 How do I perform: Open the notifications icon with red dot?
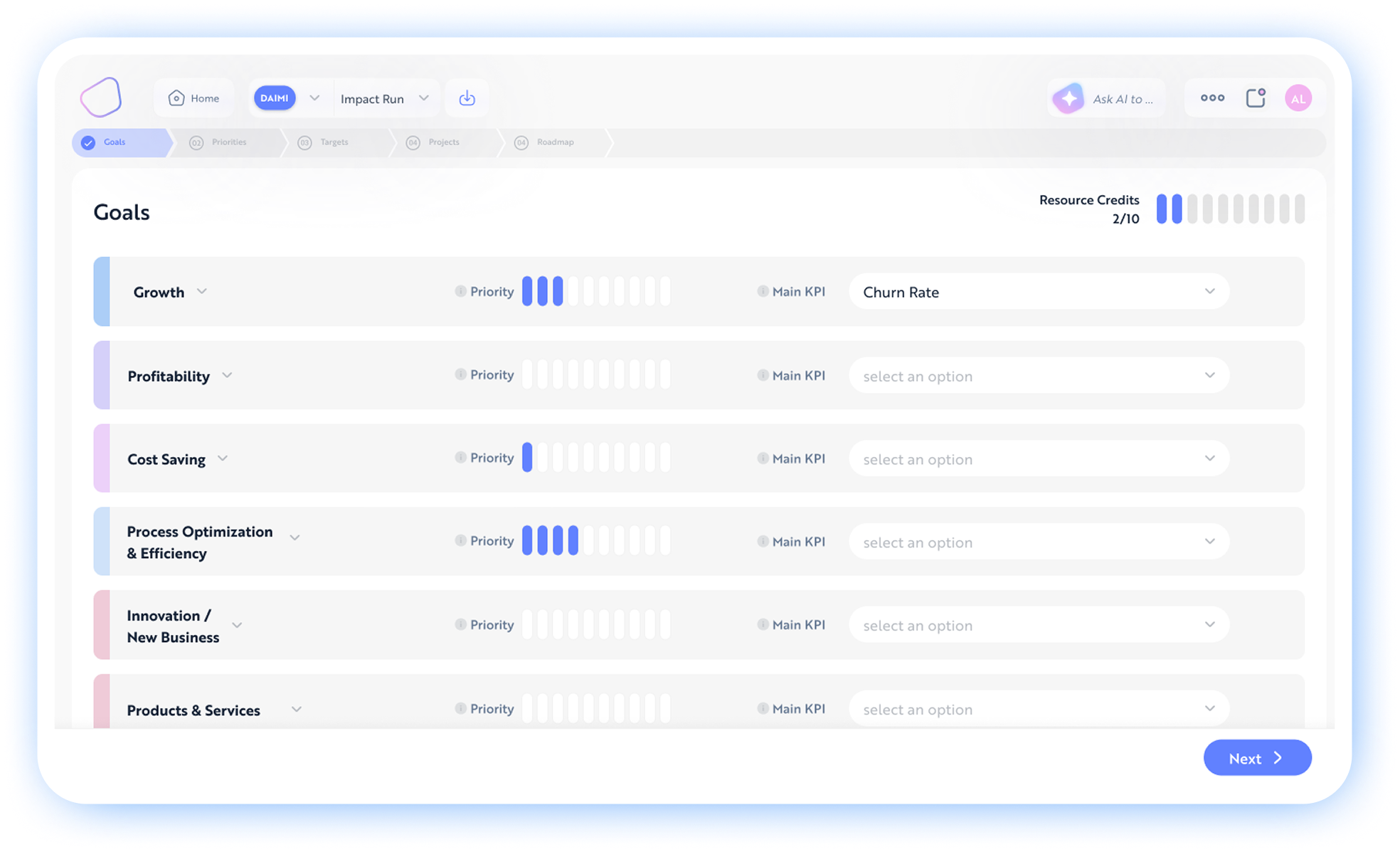pyautogui.click(x=1256, y=98)
